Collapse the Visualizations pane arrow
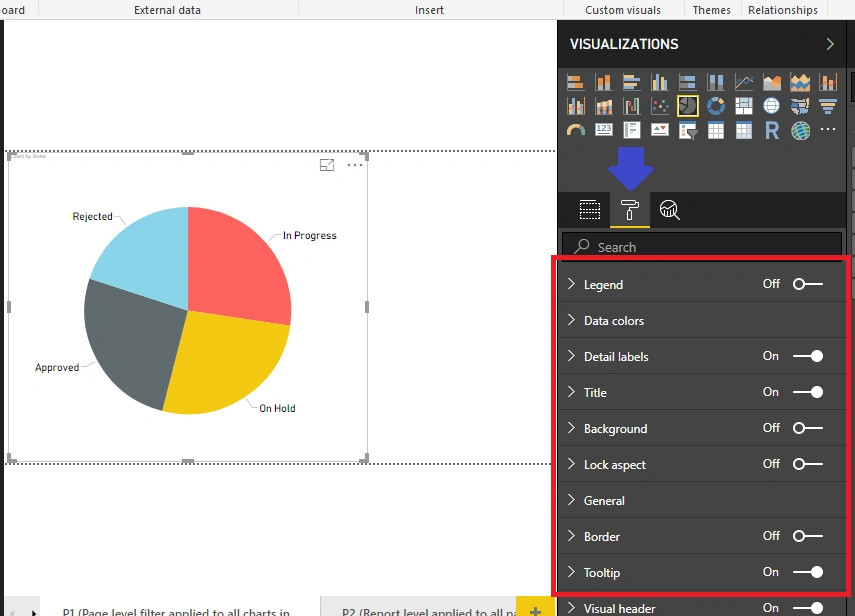The height and width of the screenshot is (616, 855). pos(830,44)
